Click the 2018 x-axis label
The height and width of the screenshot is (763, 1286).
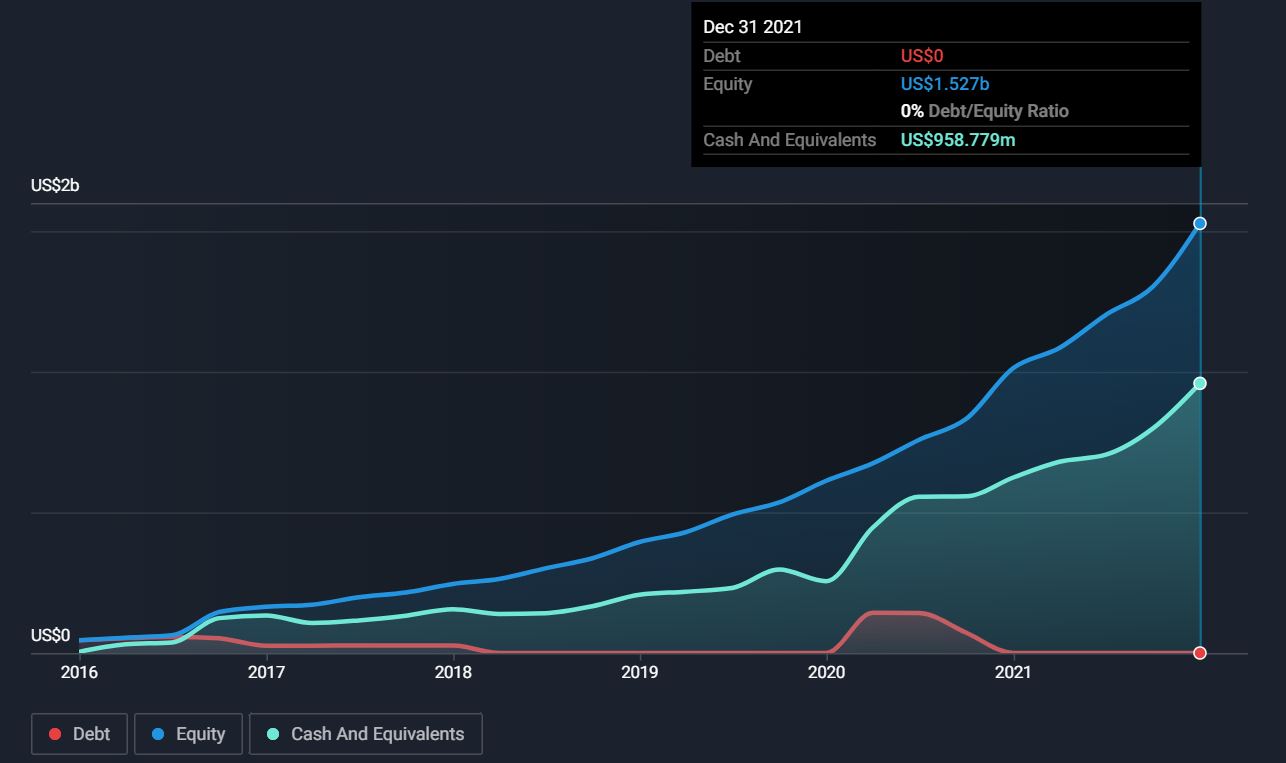click(453, 672)
